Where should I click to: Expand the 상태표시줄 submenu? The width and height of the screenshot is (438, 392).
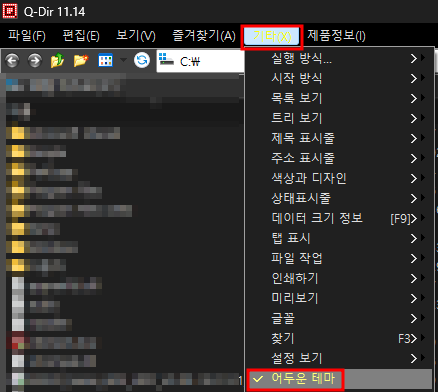(339, 198)
